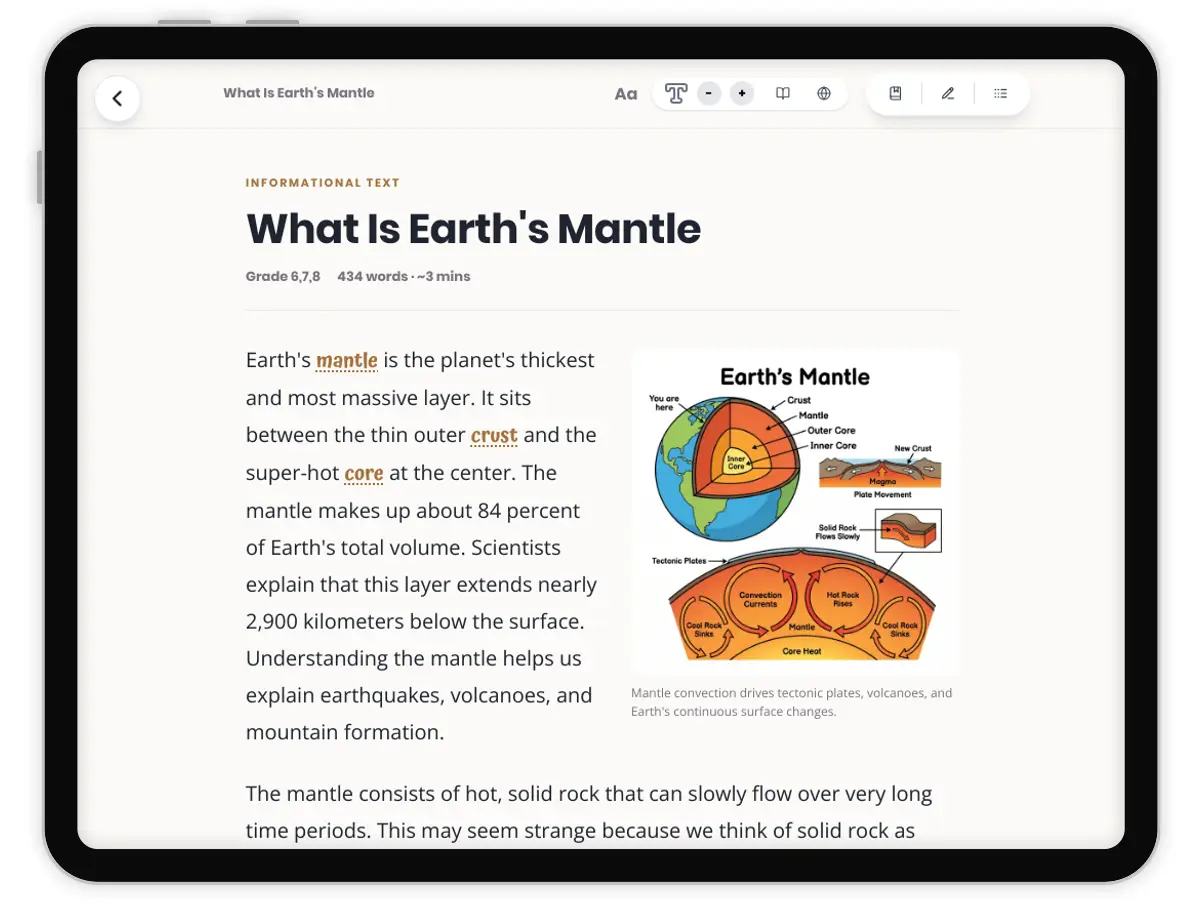Open the list outline icon
Image resolution: width=1200 pixels, height=906 pixels.
tap(1000, 94)
